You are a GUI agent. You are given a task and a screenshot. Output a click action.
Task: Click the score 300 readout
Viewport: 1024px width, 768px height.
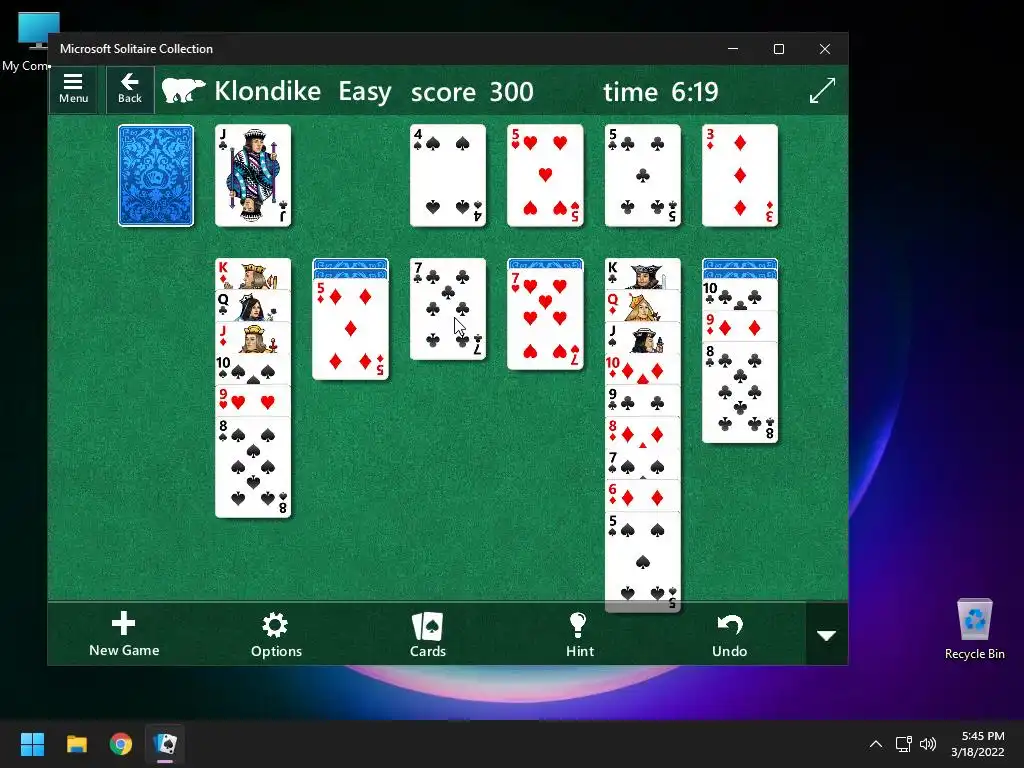click(472, 91)
